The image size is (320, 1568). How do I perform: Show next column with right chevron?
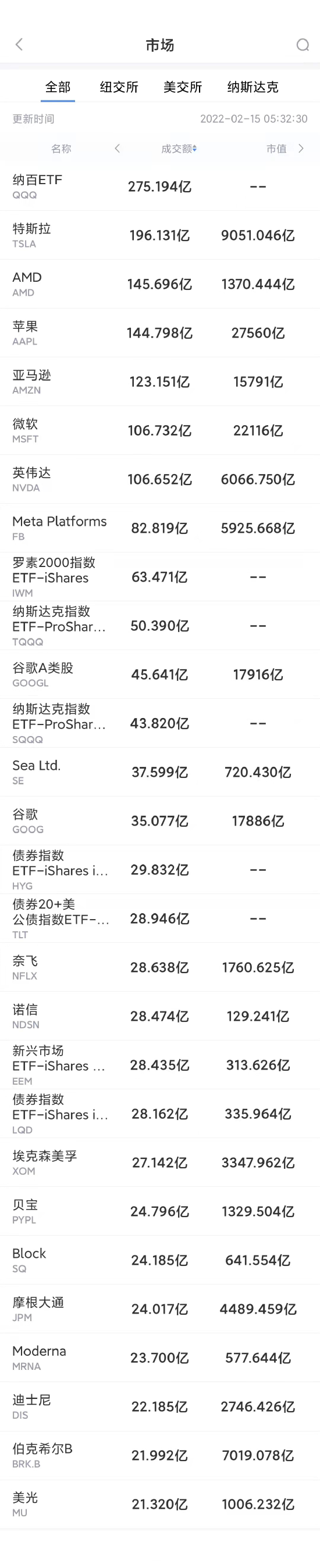click(301, 149)
